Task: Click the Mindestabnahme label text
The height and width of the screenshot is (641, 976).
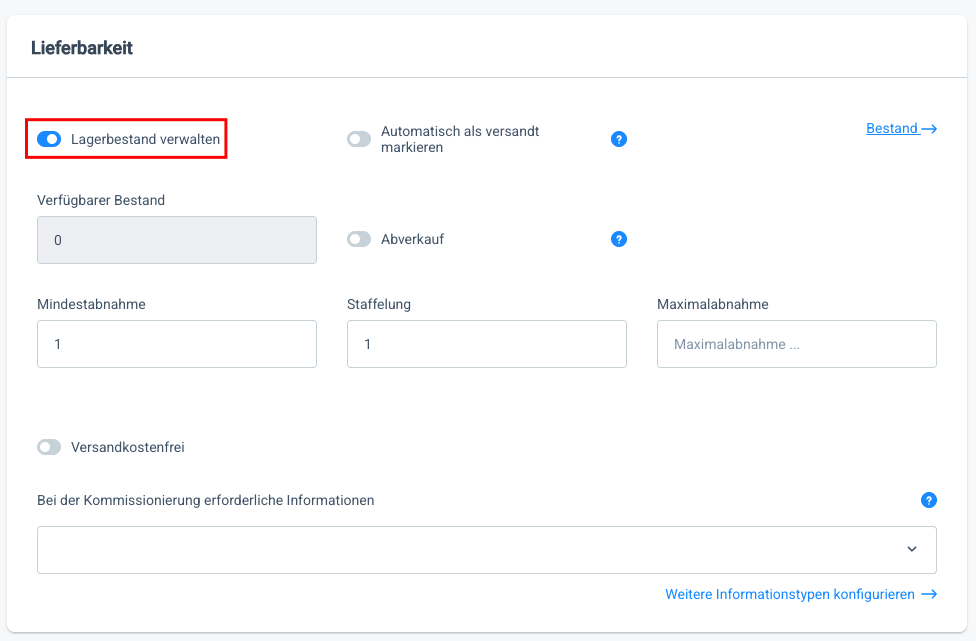Action: coord(91,304)
